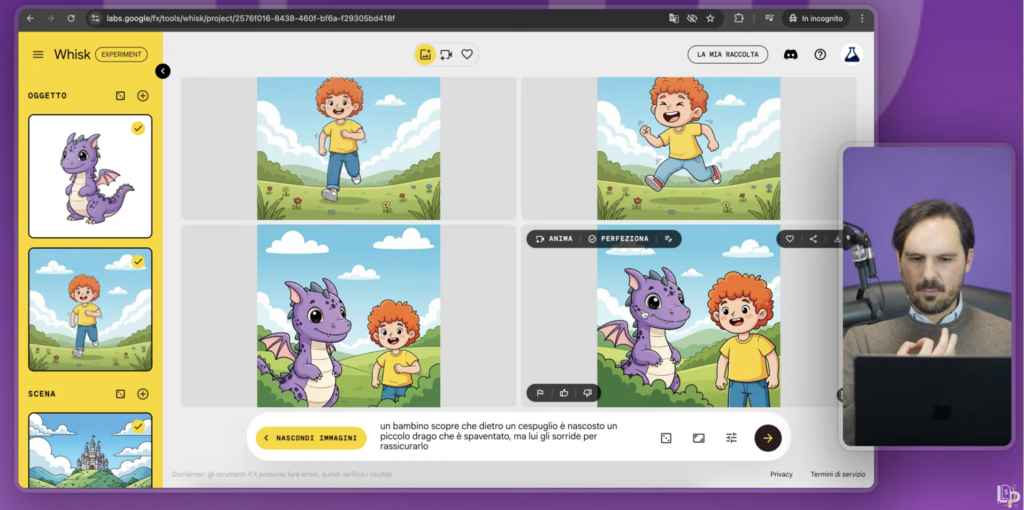
Task: Add a new Scena image
Action: click(x=142, y=394)
